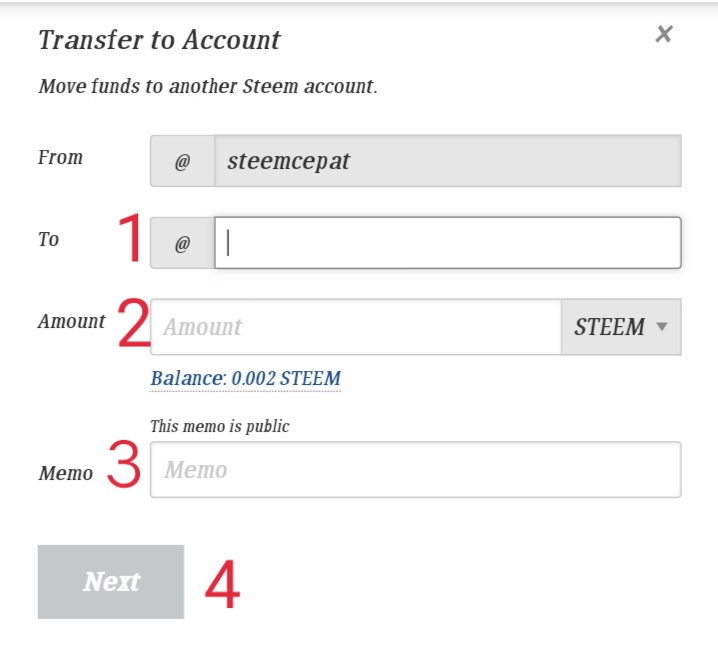Click the Memo label text

pyautogui.click(x=65, y=473)
